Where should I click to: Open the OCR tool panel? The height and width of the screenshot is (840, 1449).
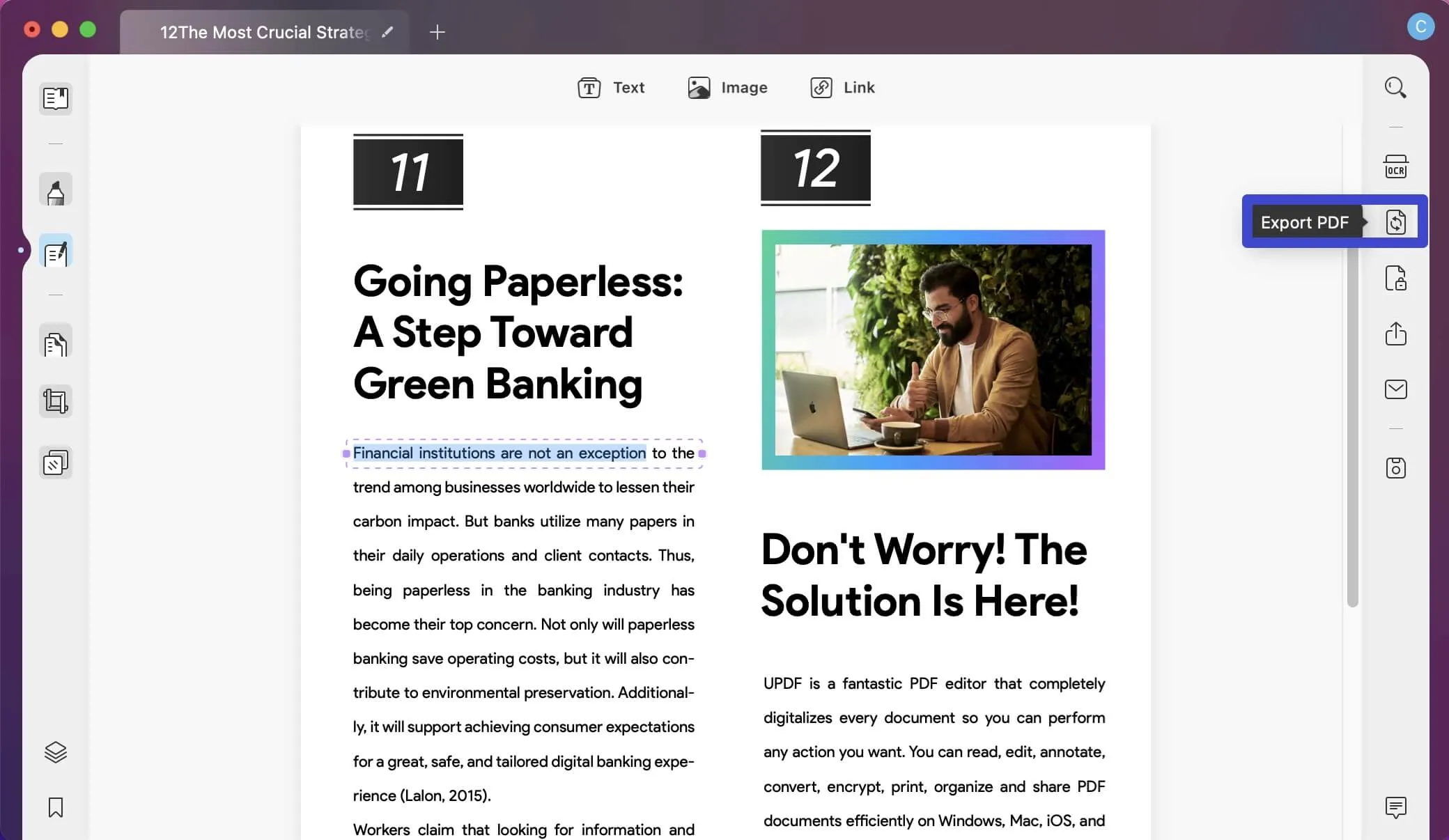pos(1395,166)
